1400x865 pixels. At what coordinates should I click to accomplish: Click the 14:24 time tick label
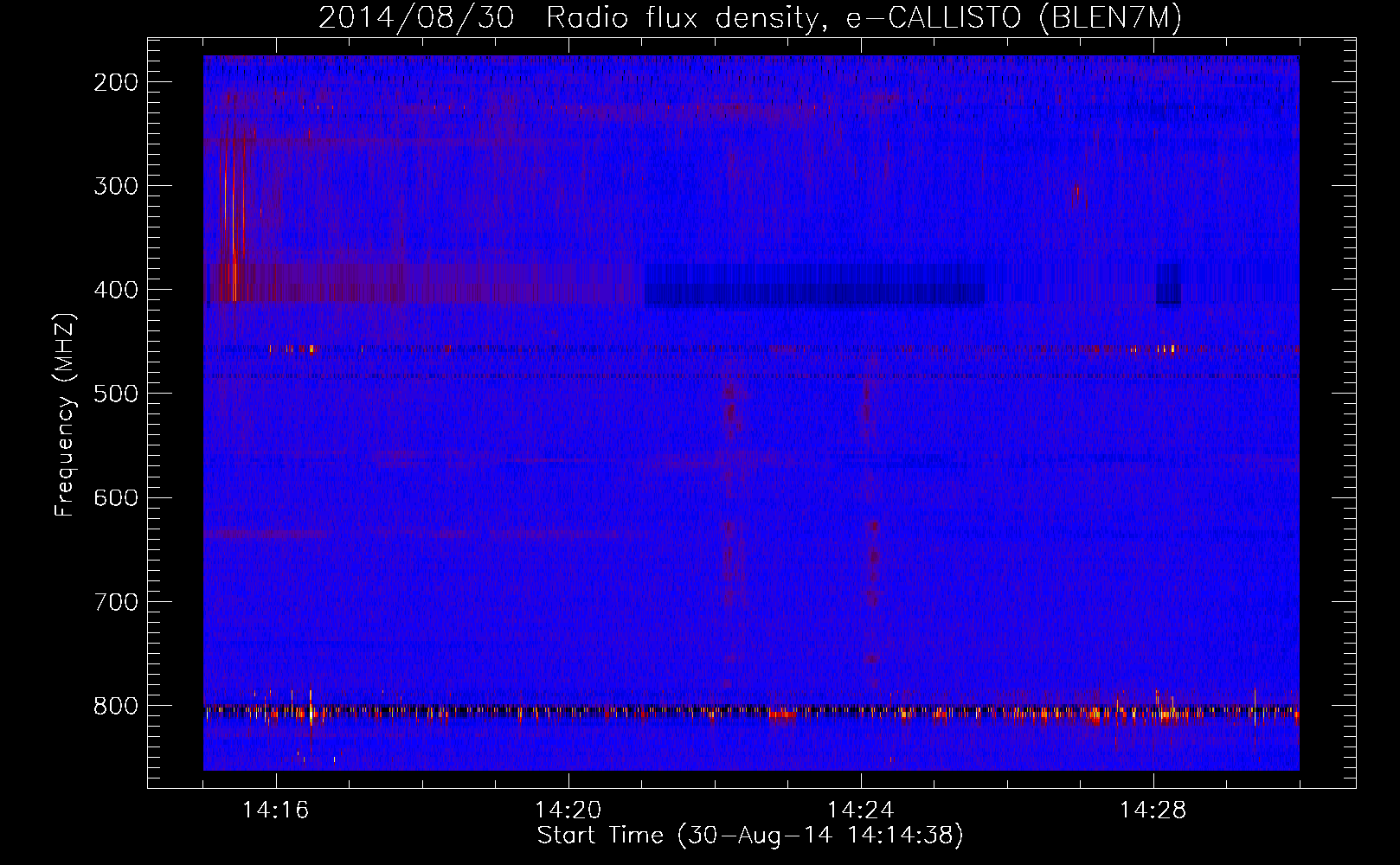tap(861, 811)
